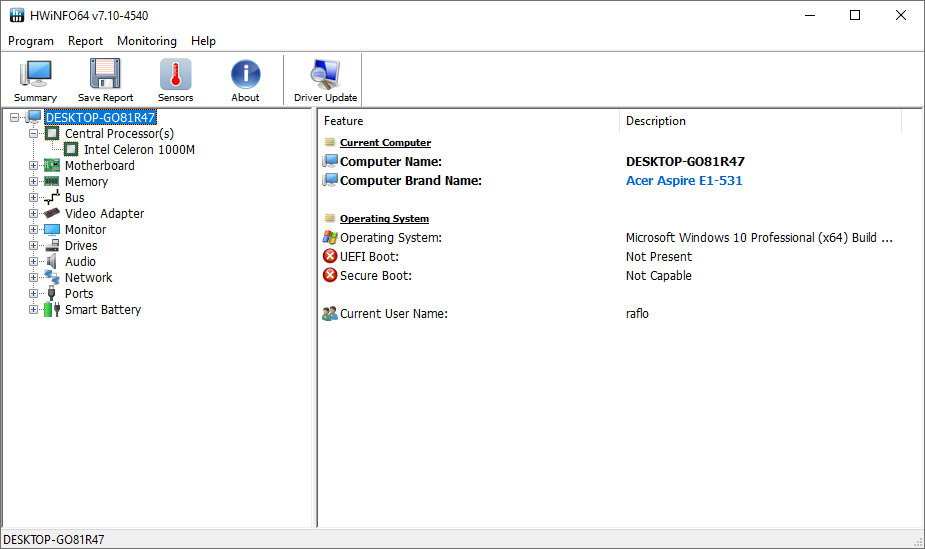
Task: Click the Save Report floppy icon
Action: point(105,74)
